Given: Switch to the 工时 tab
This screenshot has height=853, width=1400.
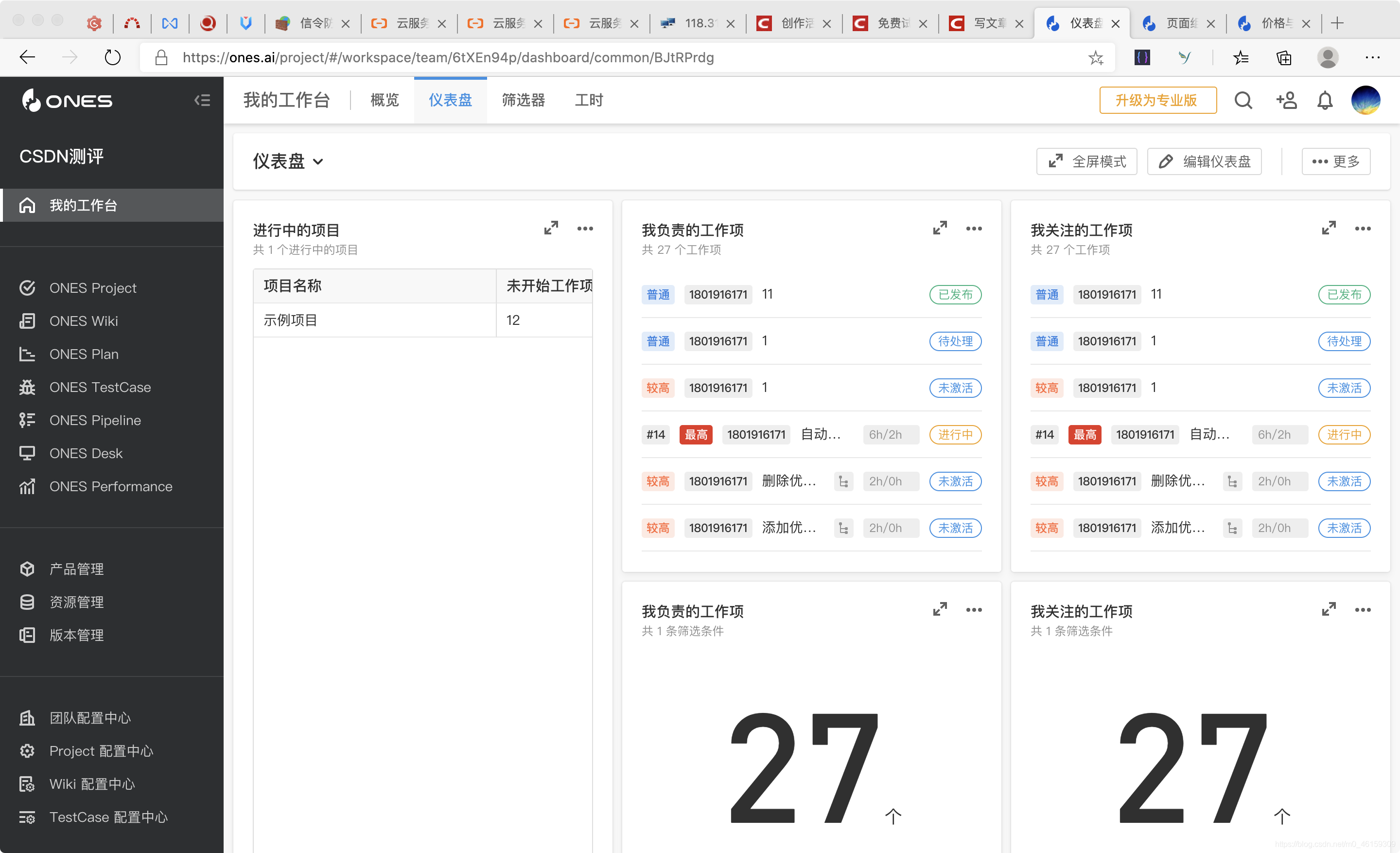Looking at the screenshot, I should [x=589, y=100].
